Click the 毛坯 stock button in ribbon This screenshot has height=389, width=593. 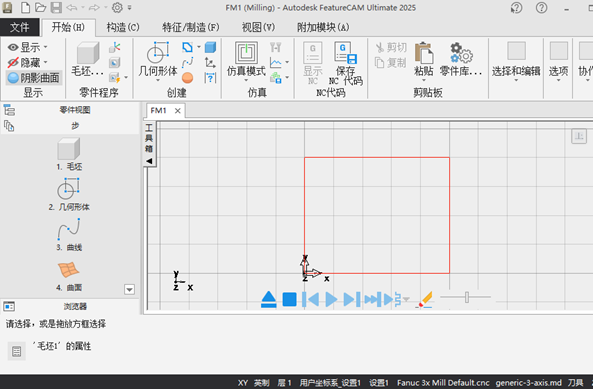(x=88, y=59)
